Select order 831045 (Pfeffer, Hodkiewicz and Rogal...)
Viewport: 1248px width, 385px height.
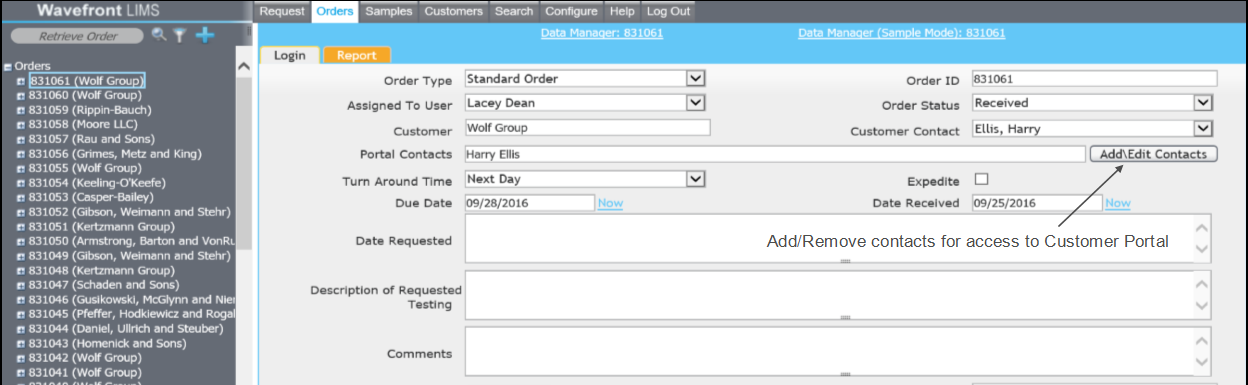(x=132, y=314)
